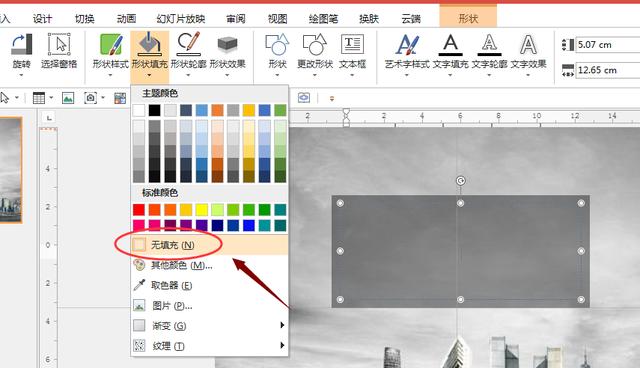Open the 渐变 (G) submenu arrow
The image size is (640, 368).
point(282,325)
